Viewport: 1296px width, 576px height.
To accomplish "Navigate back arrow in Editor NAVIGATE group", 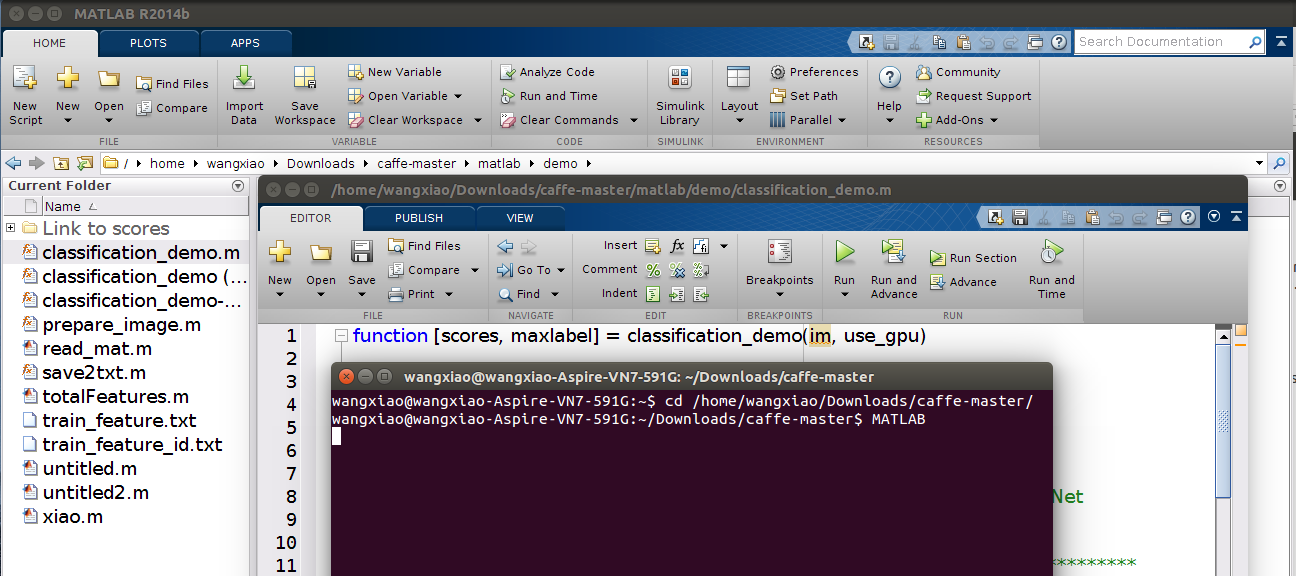I will (505, 246).
